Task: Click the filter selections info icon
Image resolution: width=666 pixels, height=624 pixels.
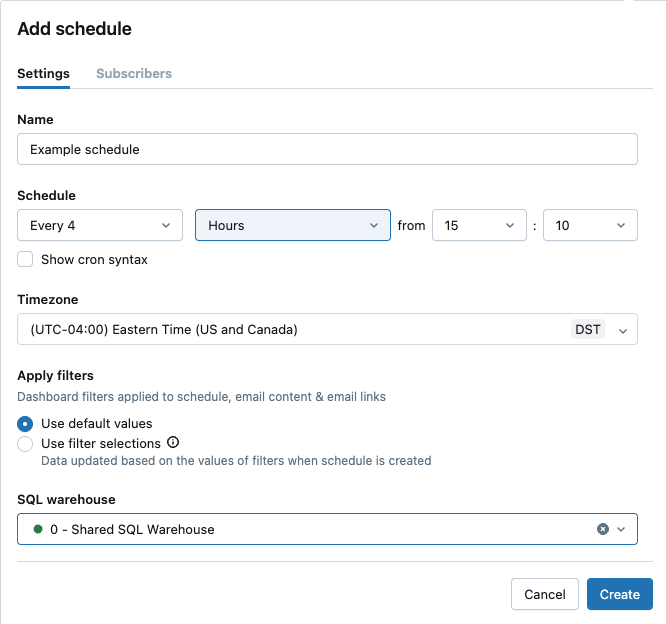Action: click(x=173, y=442)
